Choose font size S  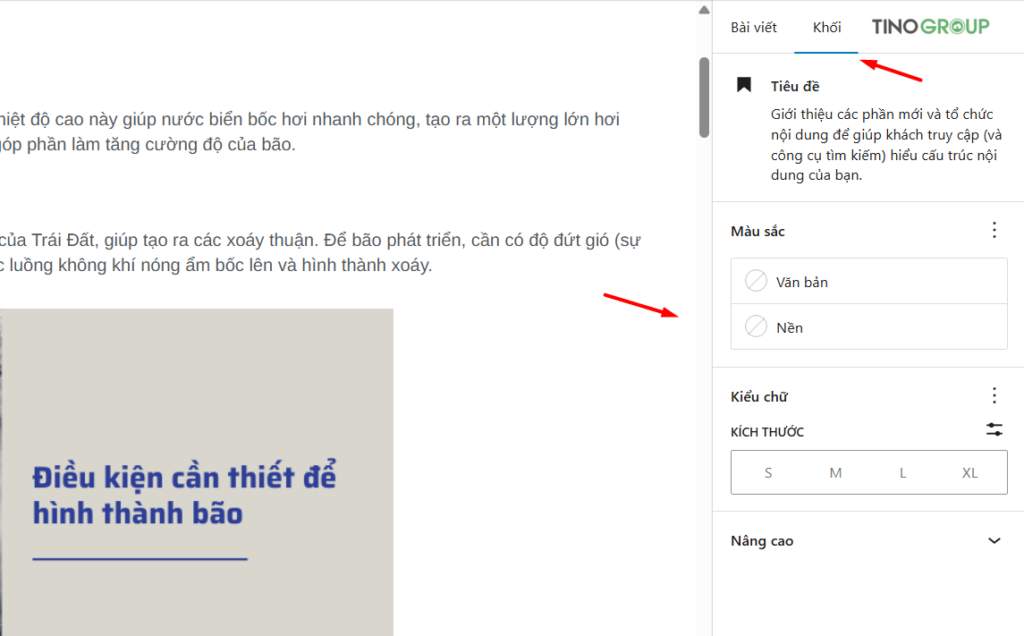click(768, 473)
